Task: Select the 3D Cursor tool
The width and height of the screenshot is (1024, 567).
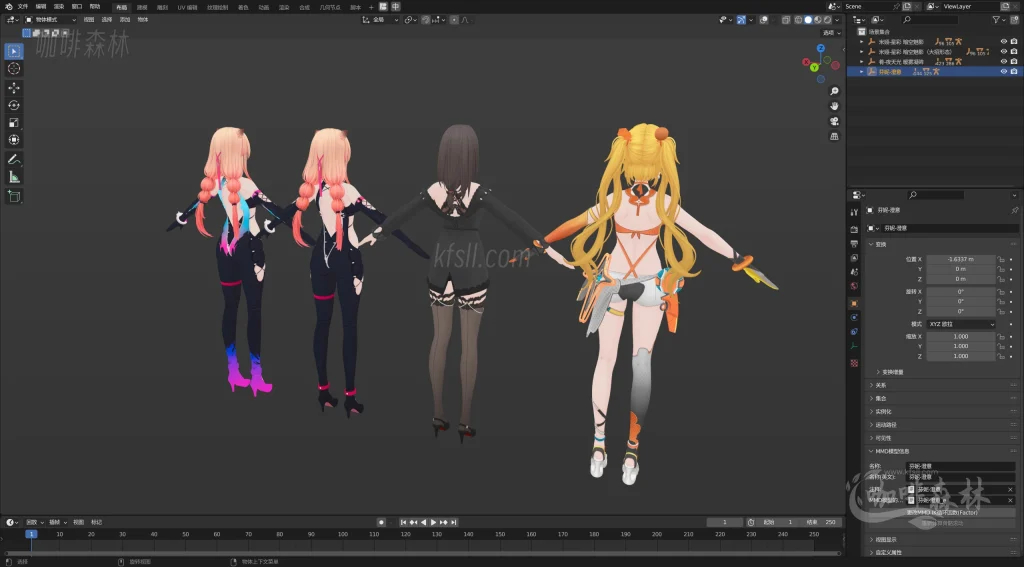Action: (14, 69)
